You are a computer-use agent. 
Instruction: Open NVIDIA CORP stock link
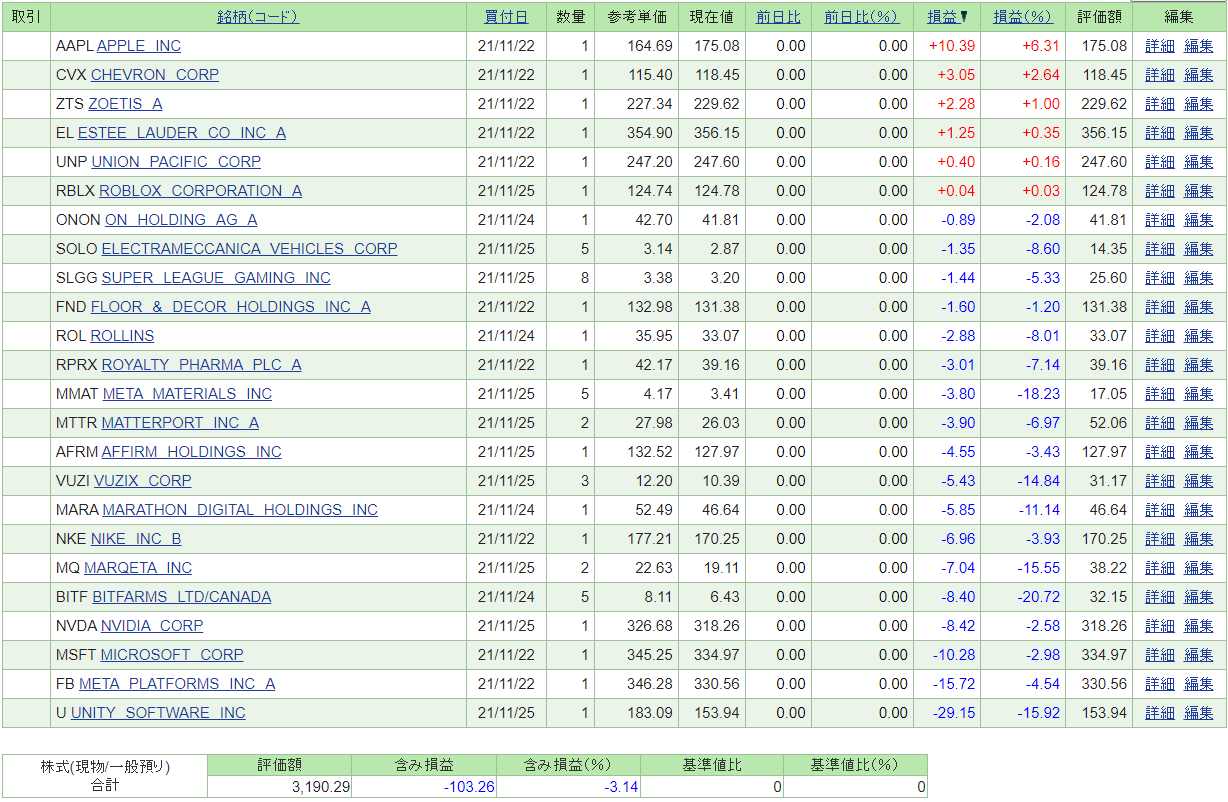152,626
